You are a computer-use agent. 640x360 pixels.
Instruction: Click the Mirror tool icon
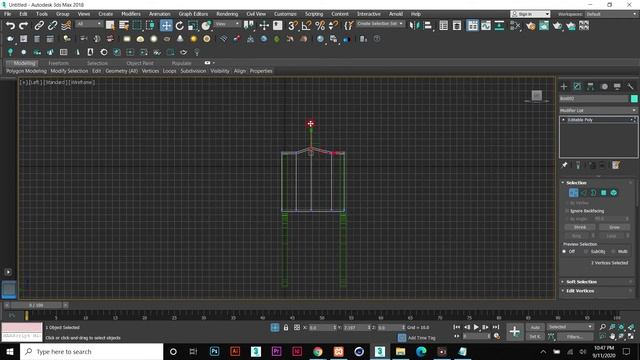(414, 26)
